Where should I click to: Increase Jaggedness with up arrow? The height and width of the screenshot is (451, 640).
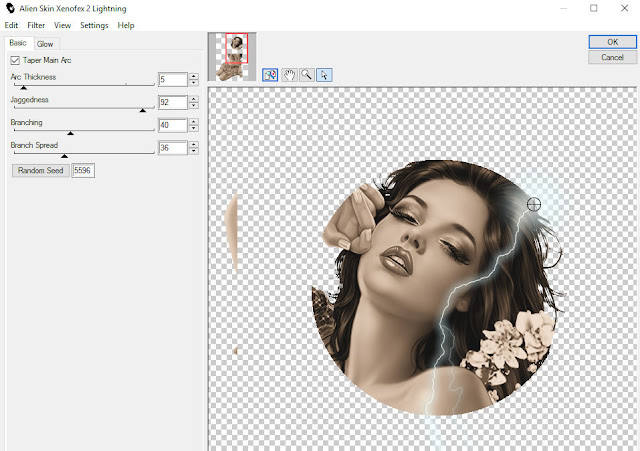click(194, 99)
